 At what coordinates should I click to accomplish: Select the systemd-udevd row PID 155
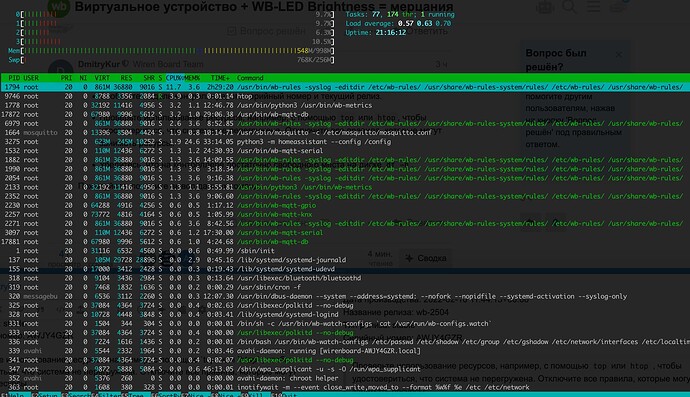coord(345,269)
